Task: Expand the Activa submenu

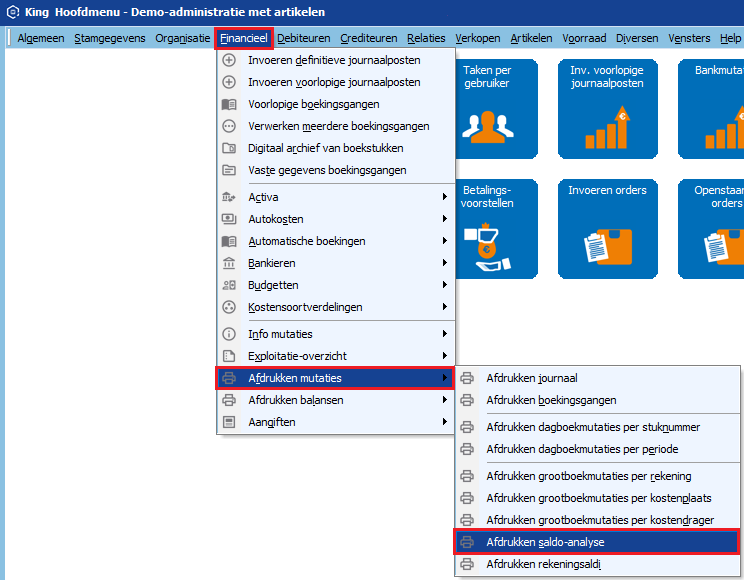Action: point(335,197)
